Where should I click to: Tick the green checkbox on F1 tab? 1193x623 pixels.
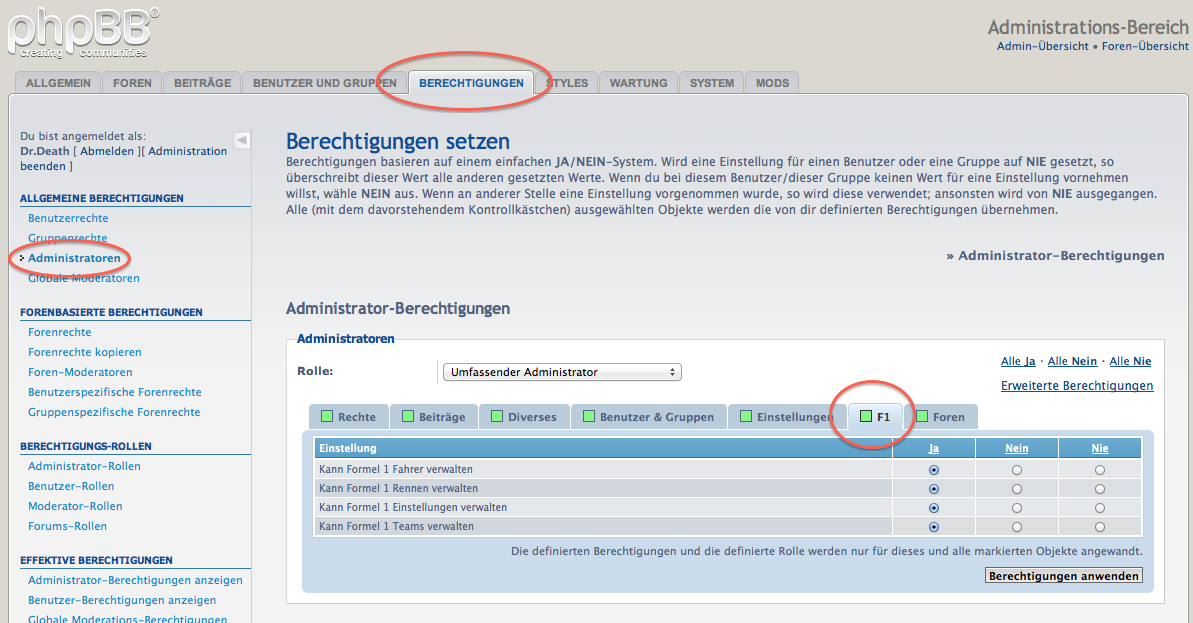coord(866,416)
